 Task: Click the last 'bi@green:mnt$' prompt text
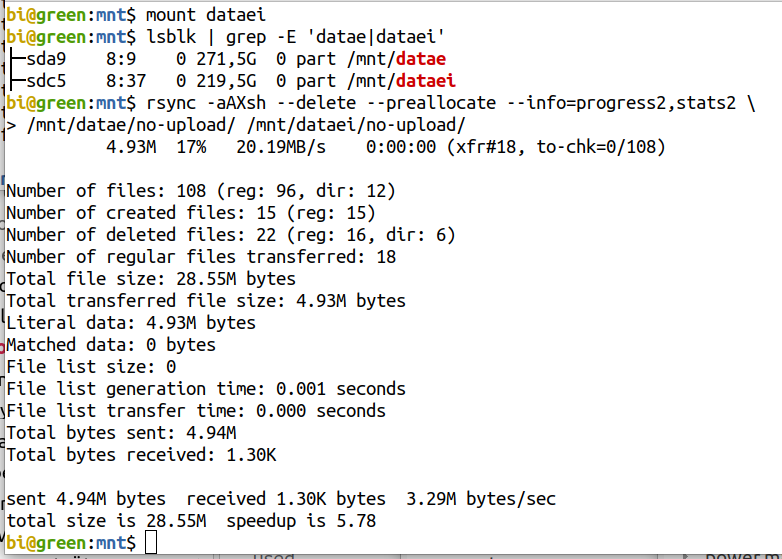(x=70, y=542)
